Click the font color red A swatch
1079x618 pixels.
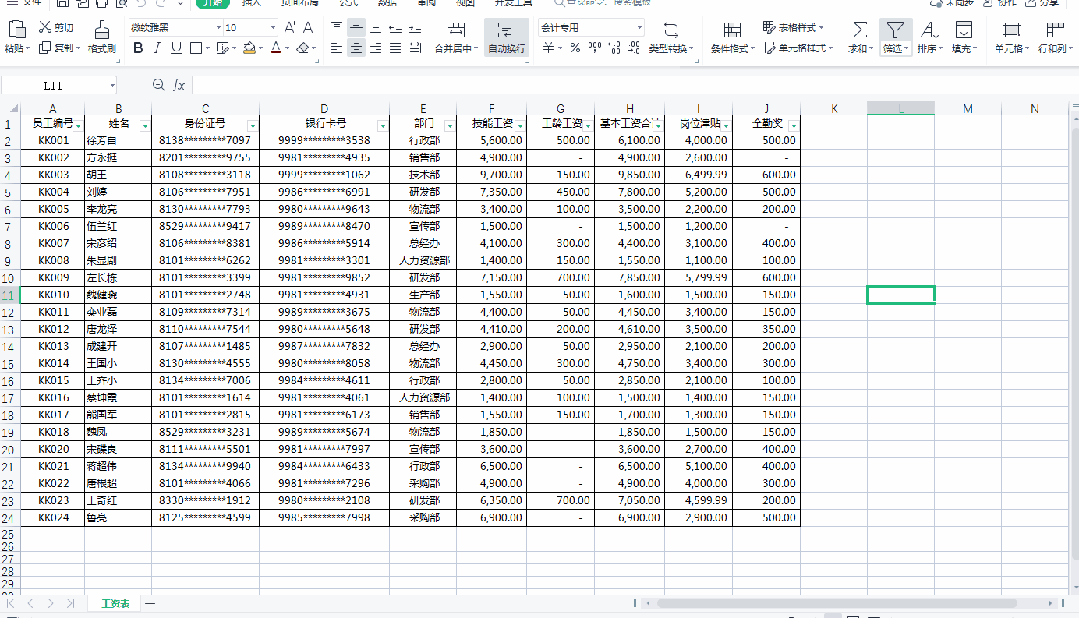pyautogui.click(x=276, y=48)
